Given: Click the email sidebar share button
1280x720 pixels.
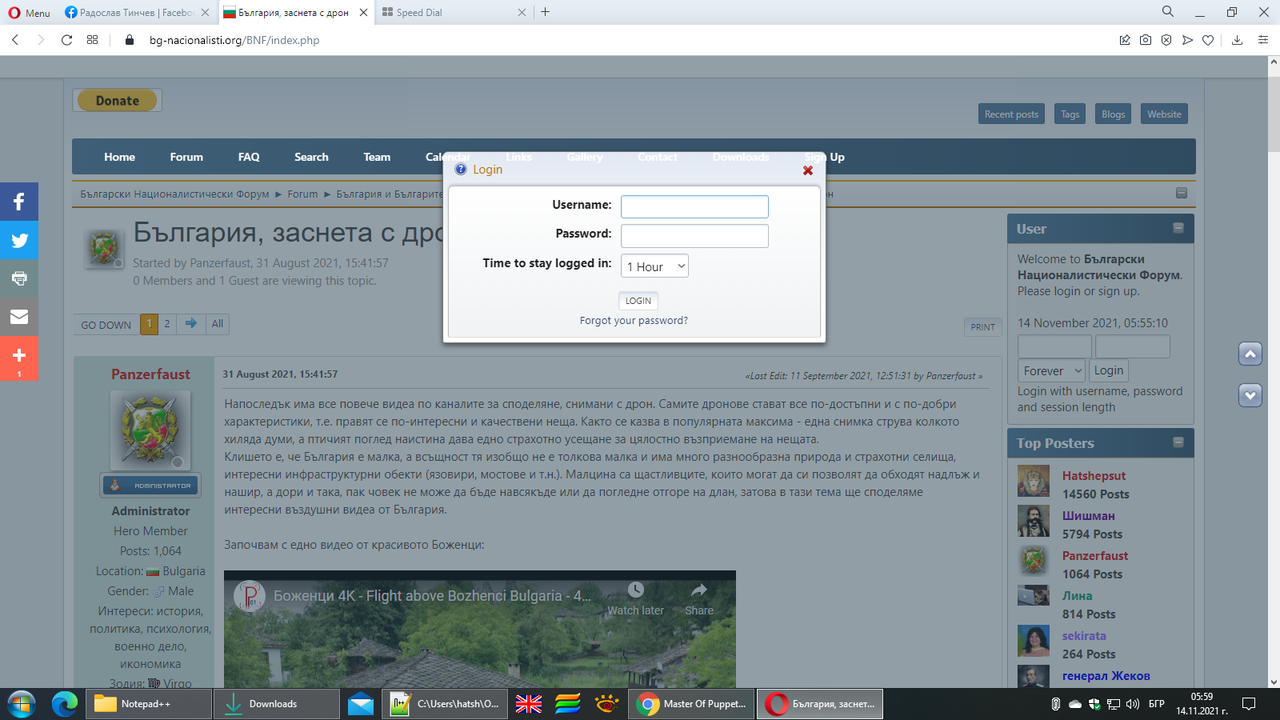Looking at the screenshot, I should click(19, 317).
